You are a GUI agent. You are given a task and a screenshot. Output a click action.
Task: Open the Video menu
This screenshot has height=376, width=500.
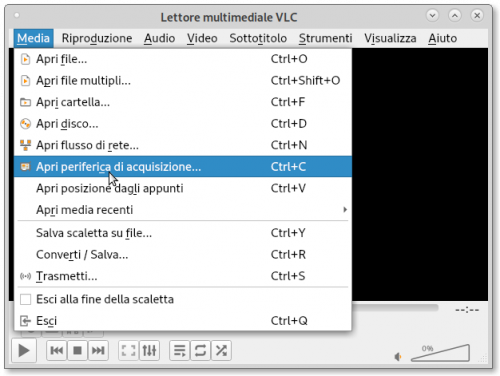[202, 38]
